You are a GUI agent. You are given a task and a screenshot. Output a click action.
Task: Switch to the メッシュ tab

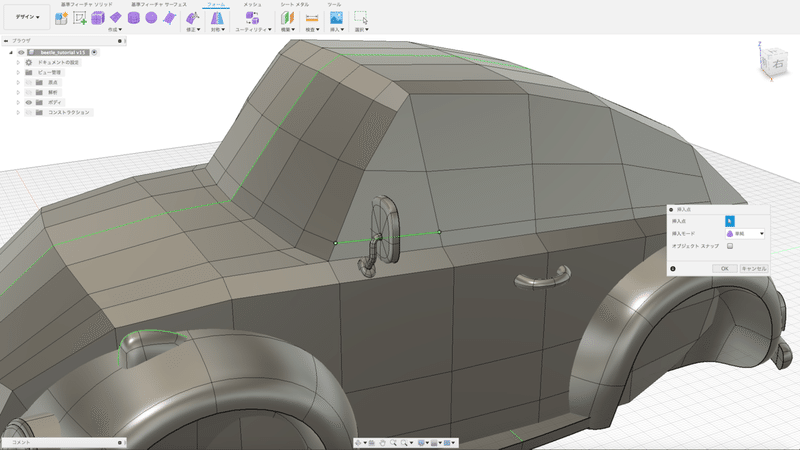point(253,5)
